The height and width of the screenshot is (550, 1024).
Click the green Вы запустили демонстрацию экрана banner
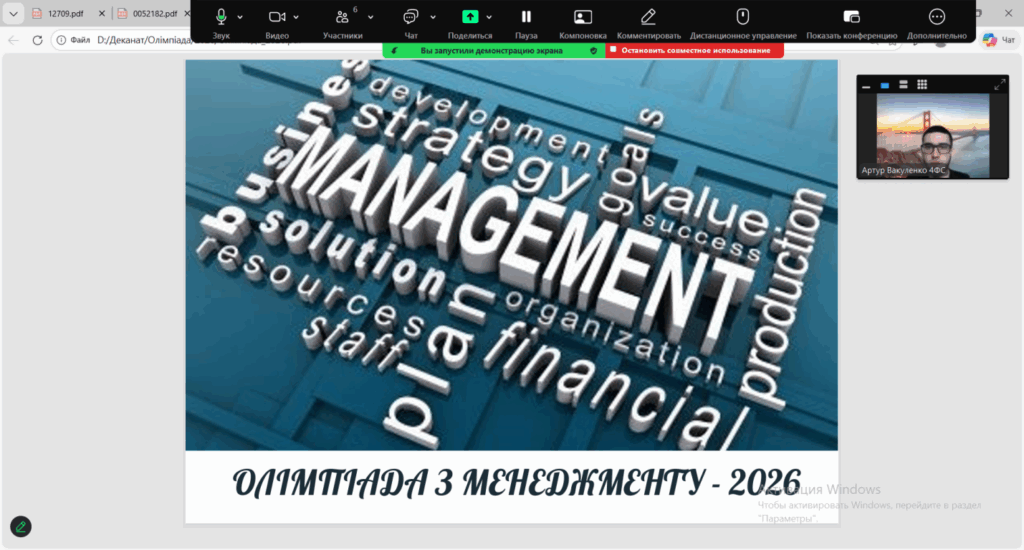coord(494,50)
